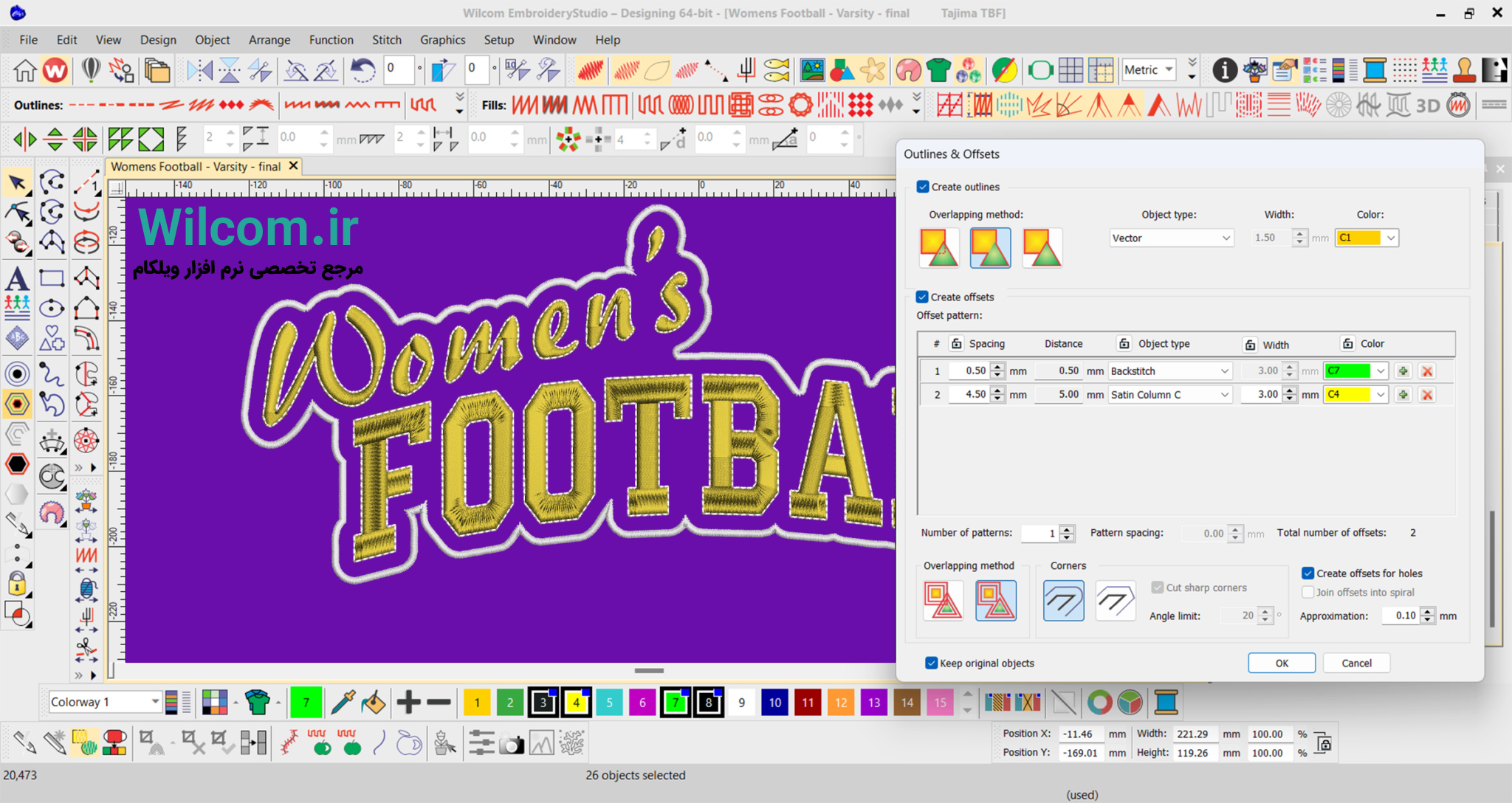Open the outline Color C1 dropdown

[1367, 238]
